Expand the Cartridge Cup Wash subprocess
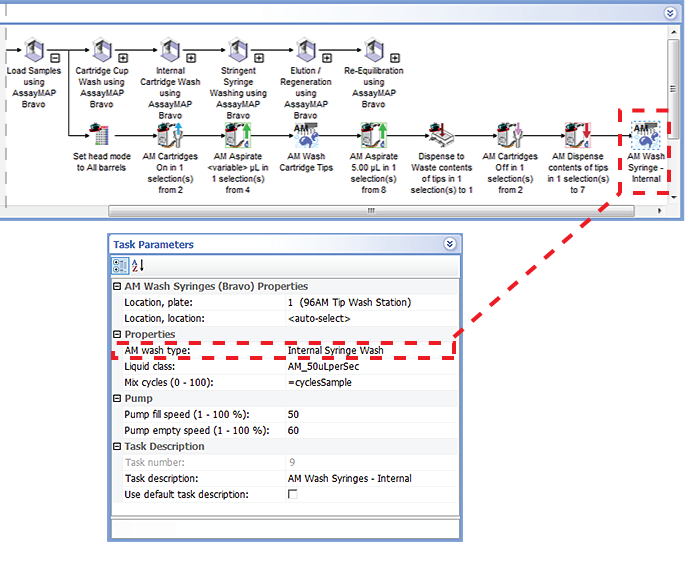686x562 pixels. coord(122,57)
